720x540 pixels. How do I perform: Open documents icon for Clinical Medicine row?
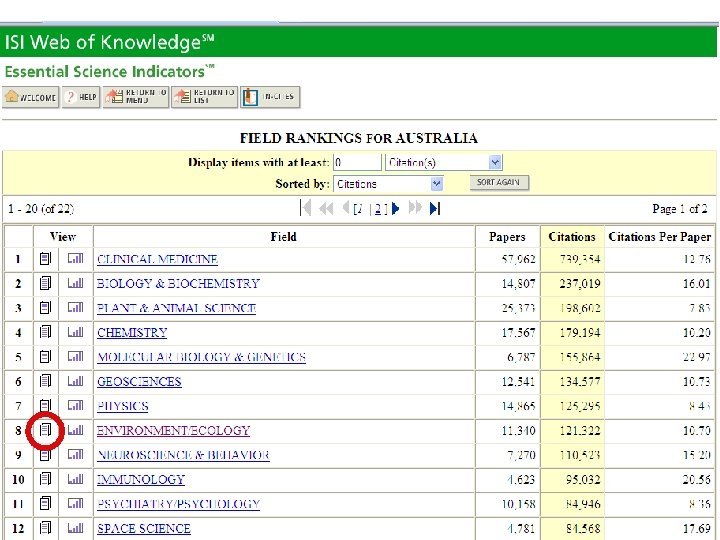45,259
